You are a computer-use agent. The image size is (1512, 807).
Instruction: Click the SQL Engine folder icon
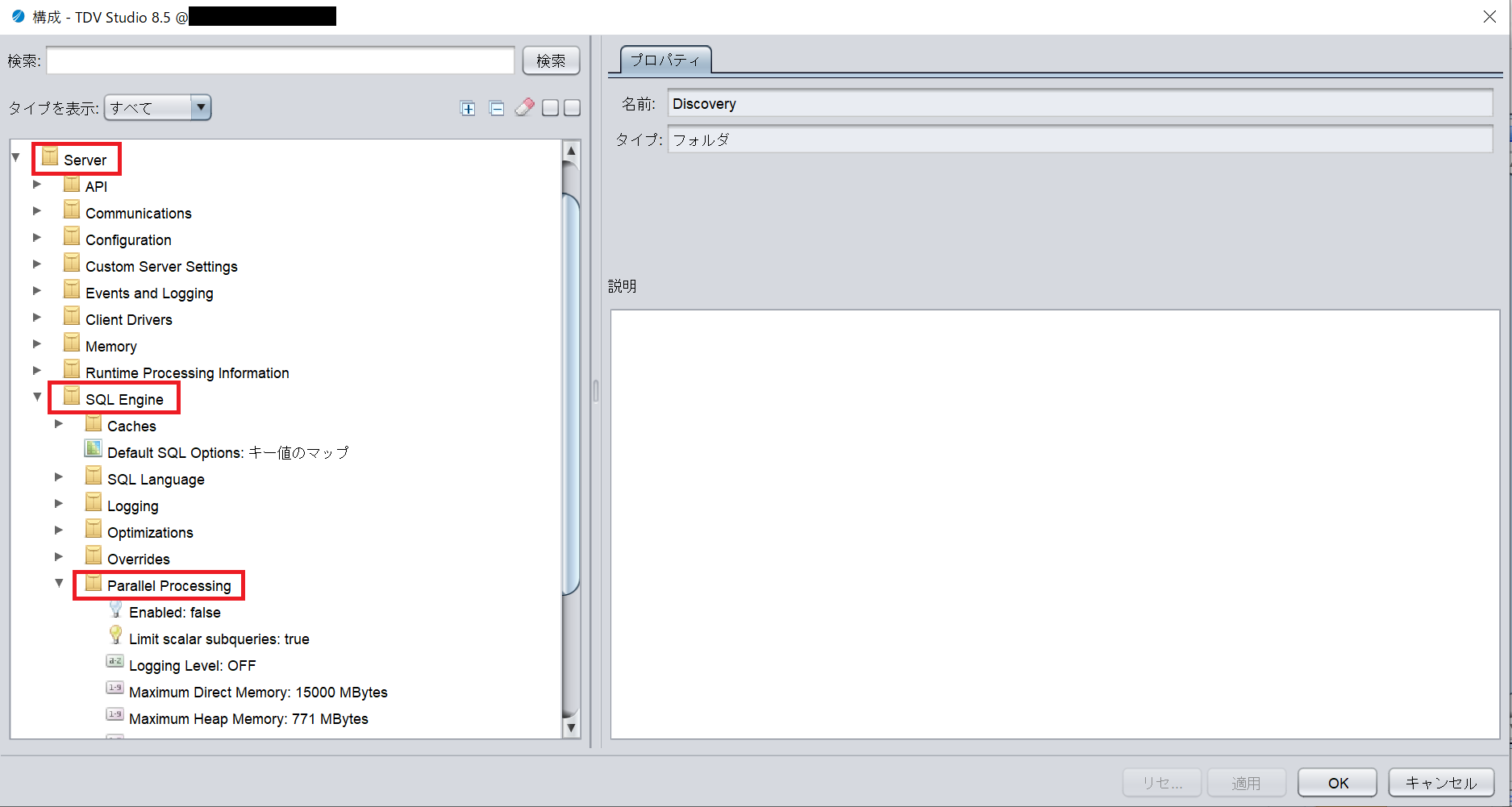(72, 397)
